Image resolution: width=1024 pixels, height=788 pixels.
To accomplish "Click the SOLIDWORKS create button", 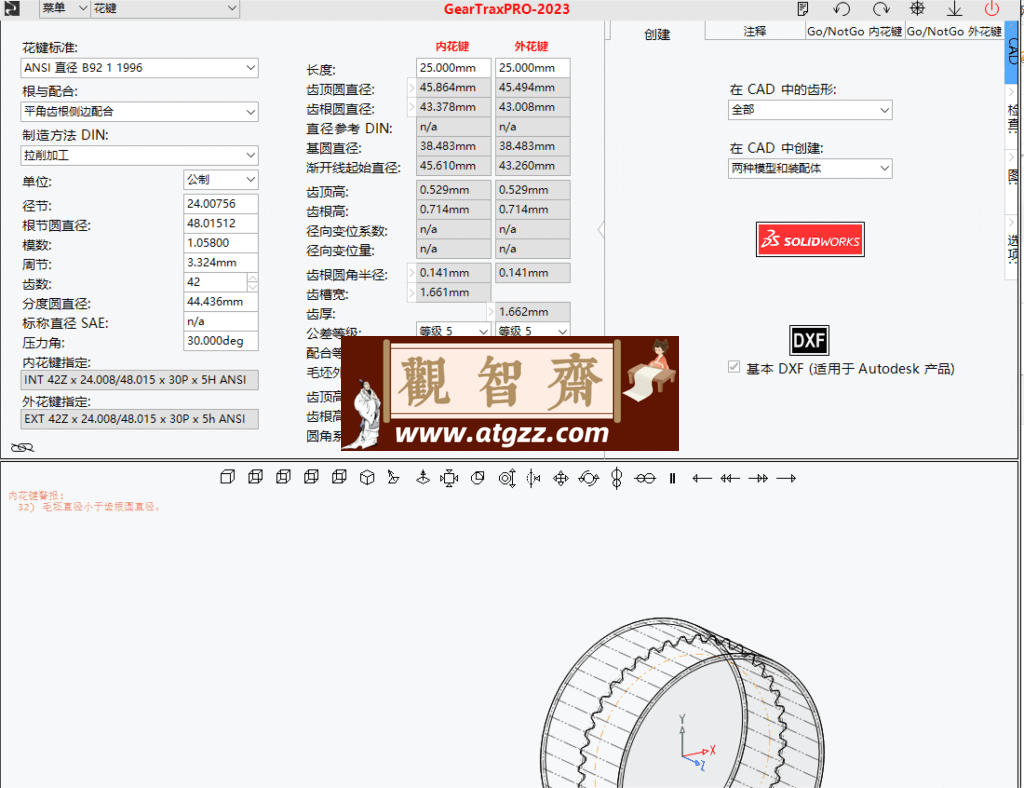I will coord(810,240).
